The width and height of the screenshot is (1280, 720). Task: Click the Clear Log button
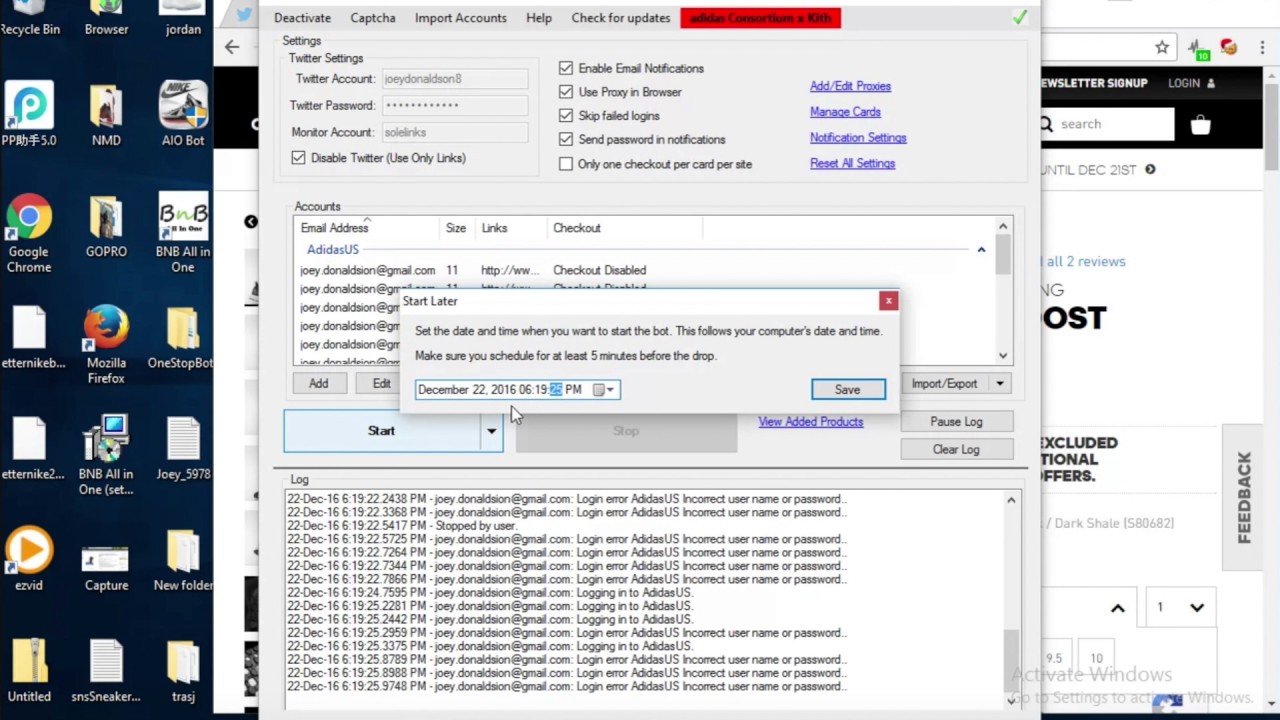click(x=956, y=450)
